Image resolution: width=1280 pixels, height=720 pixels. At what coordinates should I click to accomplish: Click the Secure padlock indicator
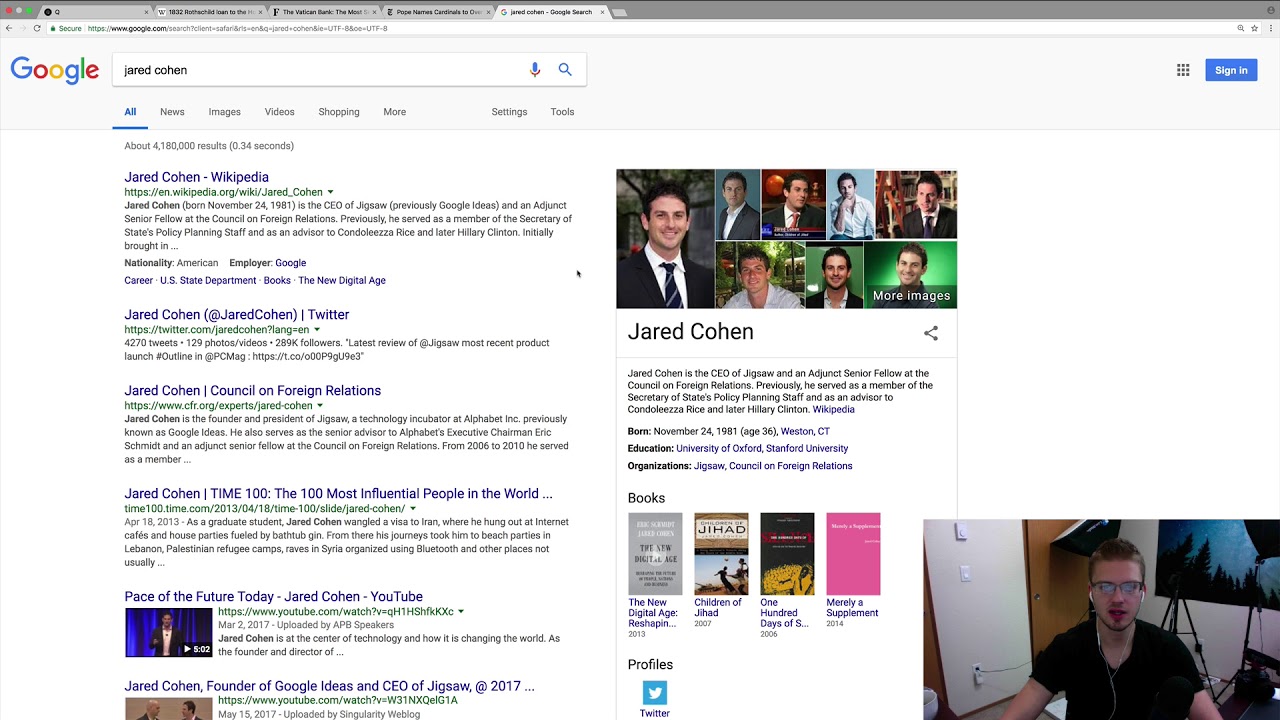coord(66,28)
